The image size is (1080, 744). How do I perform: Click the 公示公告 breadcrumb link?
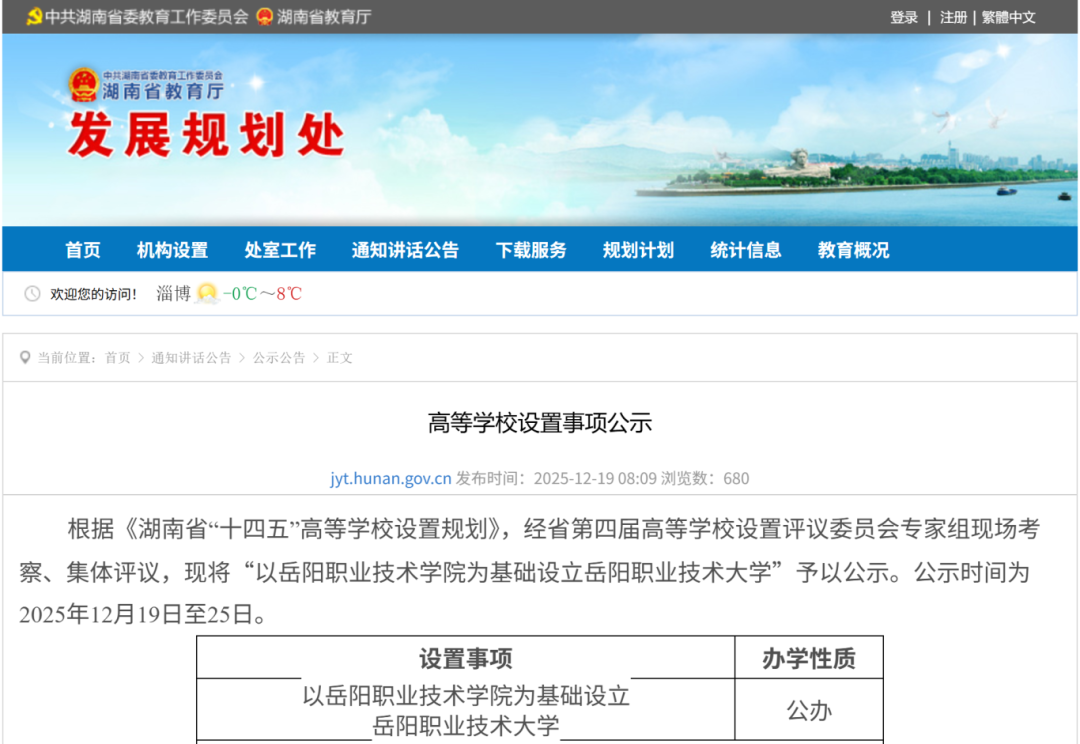pos(279,358)
